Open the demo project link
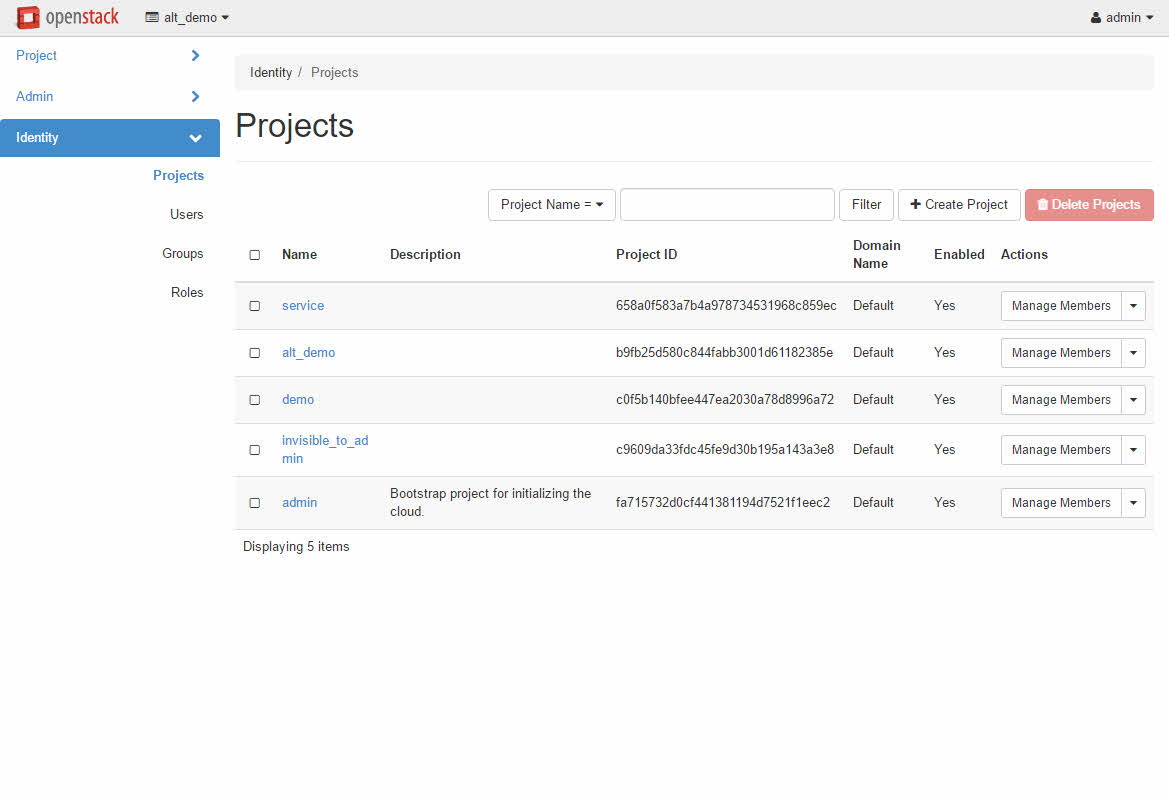The width and height of the screenshot is (1169, 798). pyautogui.click(x=297, y=400)
